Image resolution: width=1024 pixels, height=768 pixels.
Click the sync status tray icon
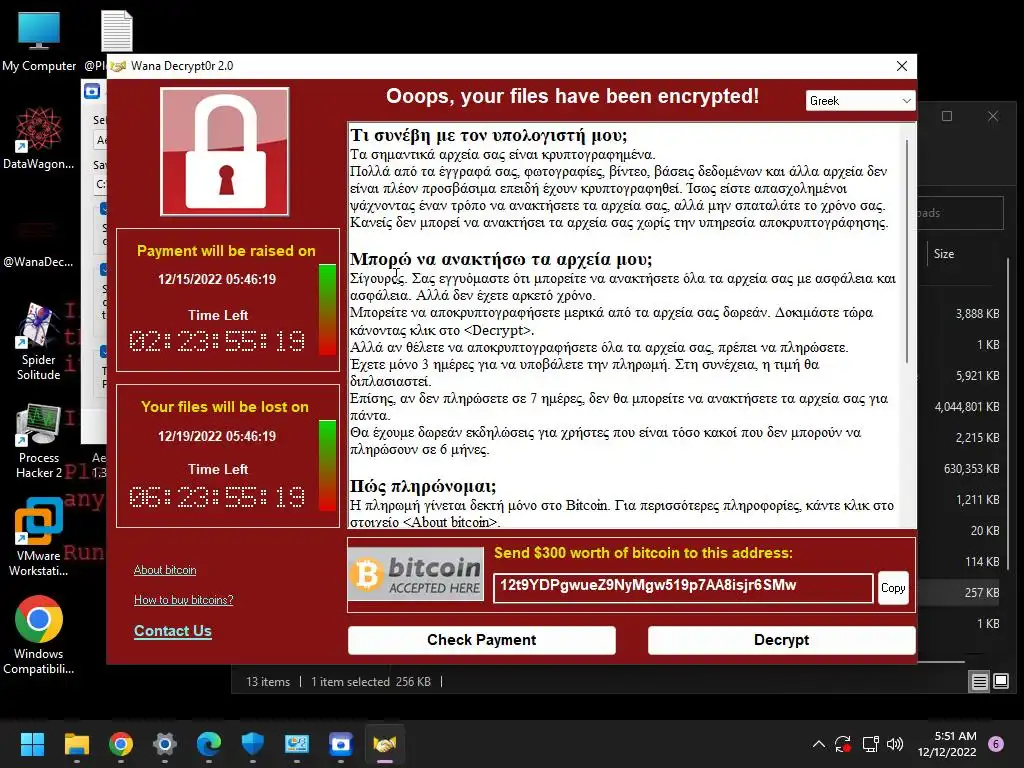(x=843, y=744)
